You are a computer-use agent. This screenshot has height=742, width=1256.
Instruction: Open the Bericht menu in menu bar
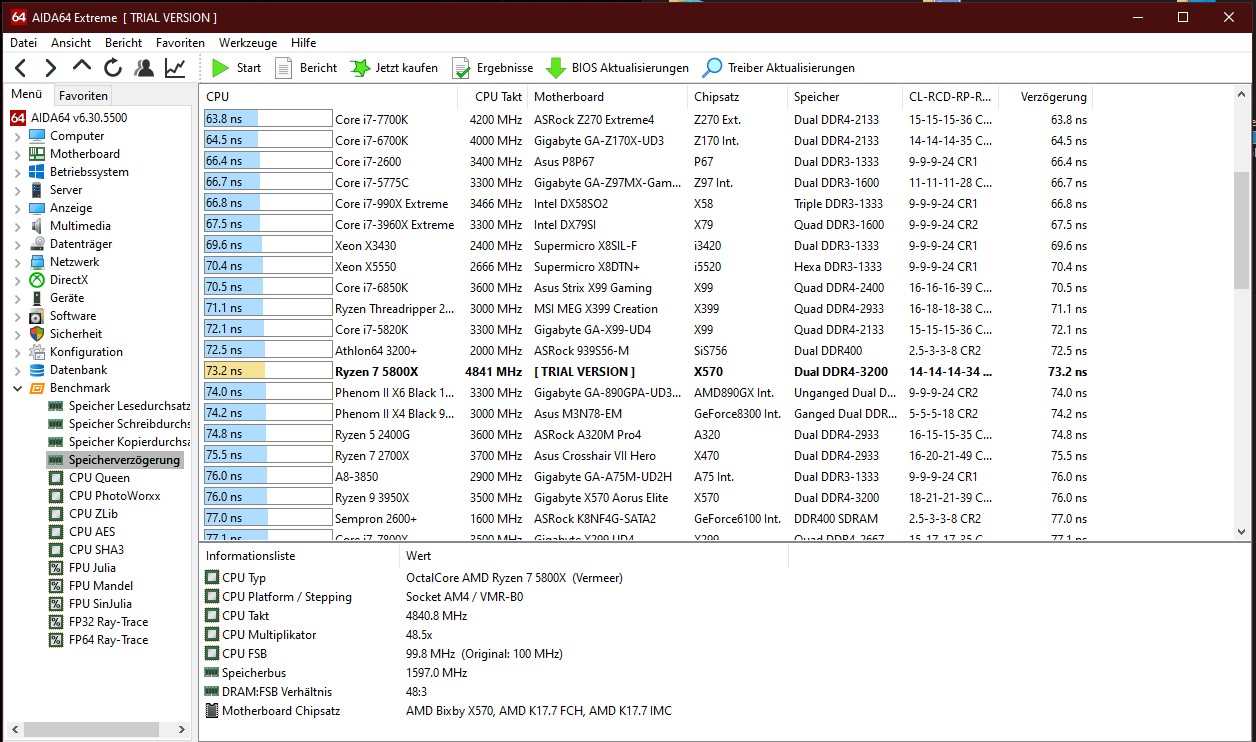coord(123,43)
